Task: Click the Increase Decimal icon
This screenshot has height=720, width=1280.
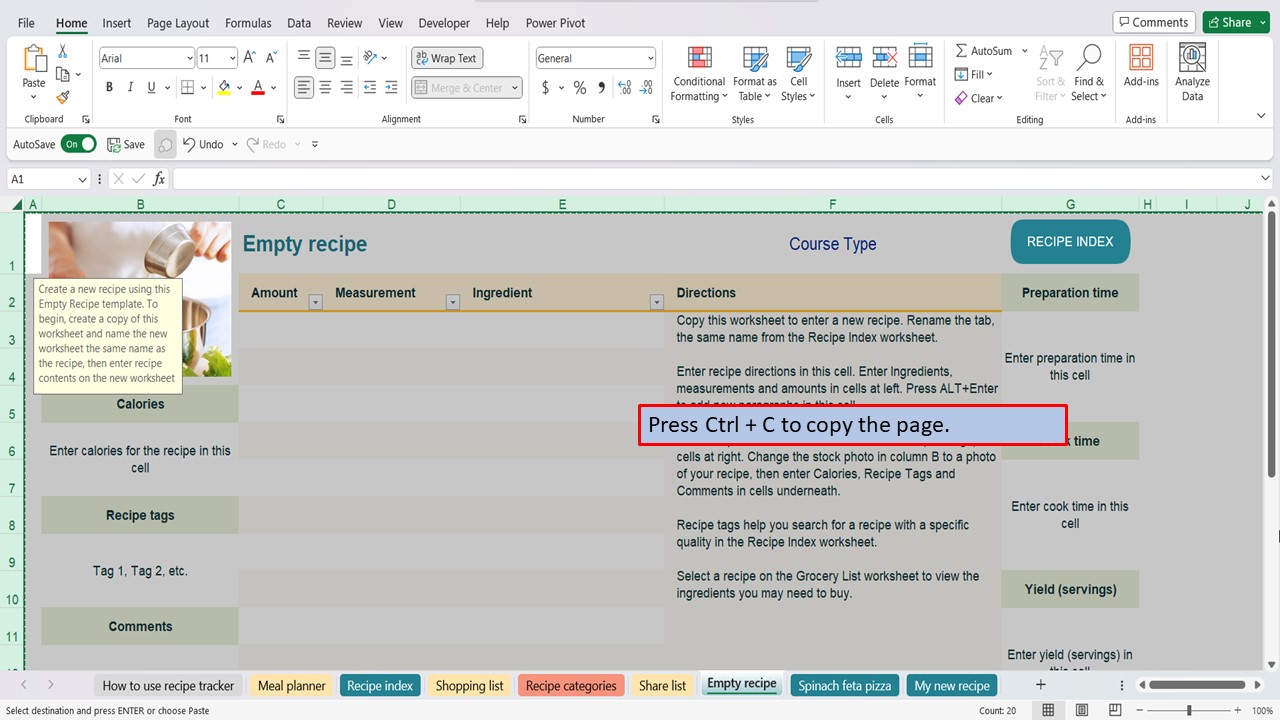Action: [x=623, y=88]
